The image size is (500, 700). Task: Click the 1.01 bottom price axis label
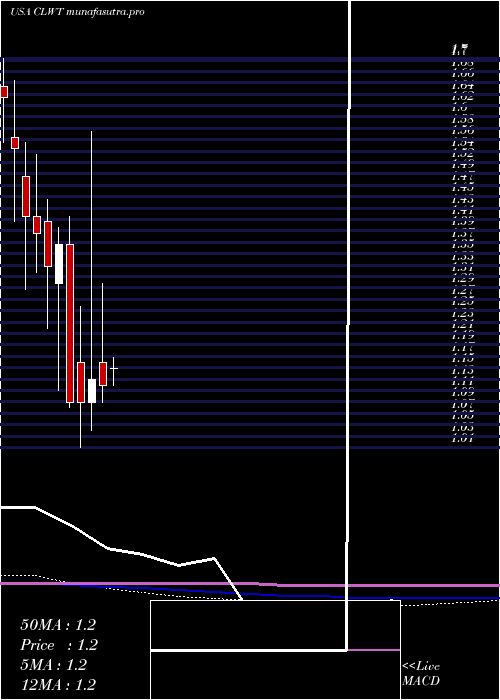tap(462, 438)
